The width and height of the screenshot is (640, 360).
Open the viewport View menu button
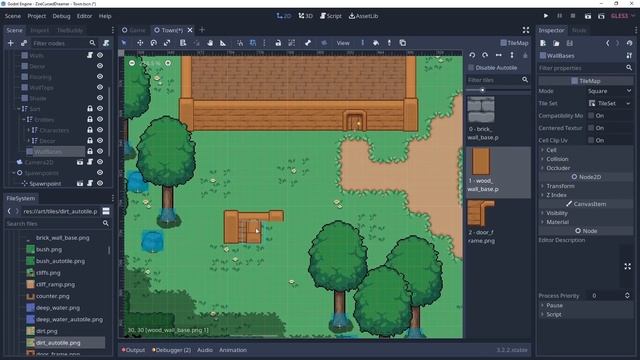click(x=343, y=43)
